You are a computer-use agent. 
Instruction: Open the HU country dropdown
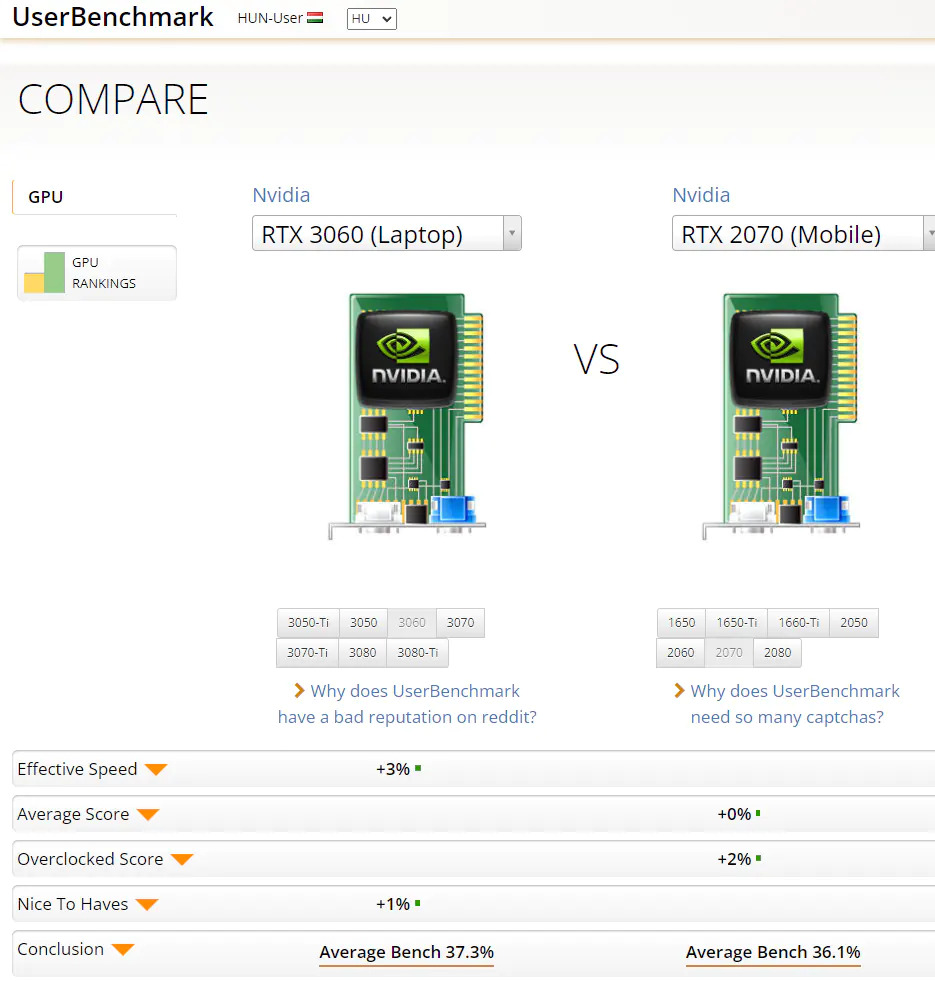pos(372,19)
